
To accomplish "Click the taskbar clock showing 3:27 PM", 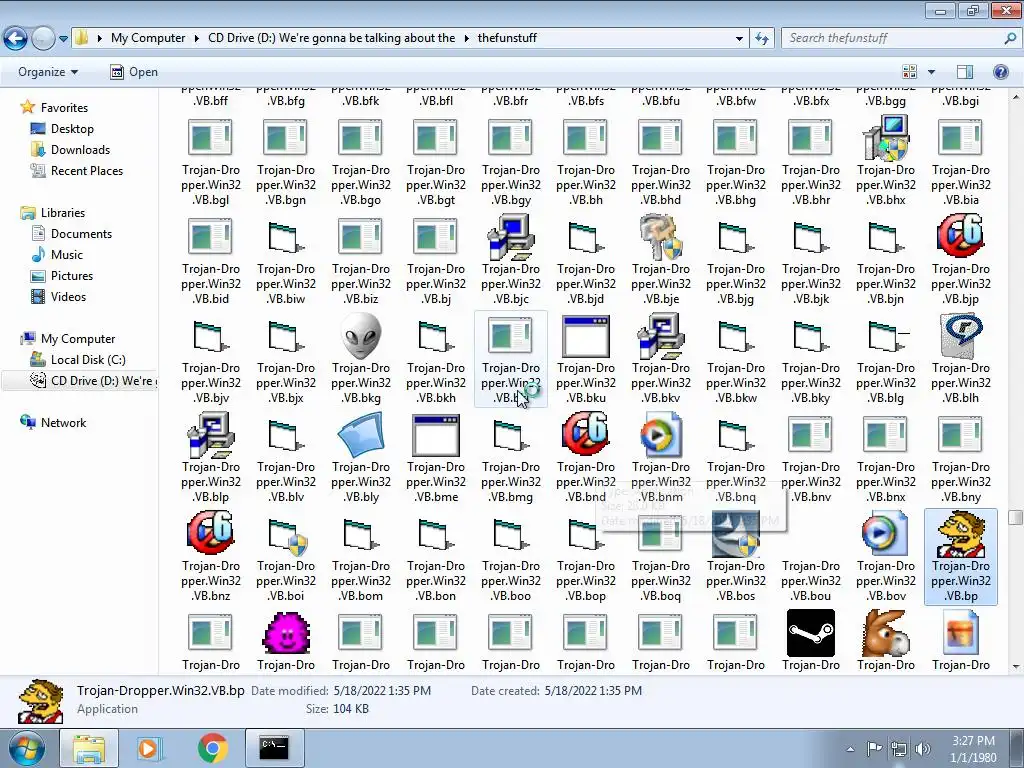I will pyautogui.click(x=973, y=749).
